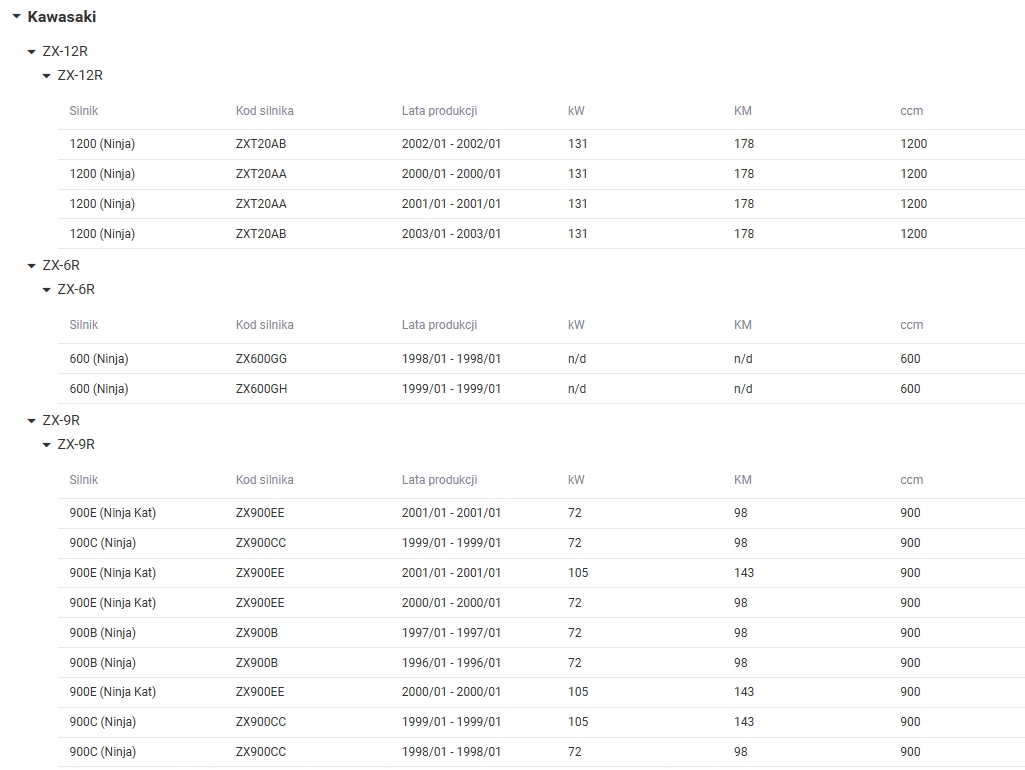The image size is (1025, 770).
Task: Select "1200 (Ninja)" in the 2003/01 row
Action: 102,234
